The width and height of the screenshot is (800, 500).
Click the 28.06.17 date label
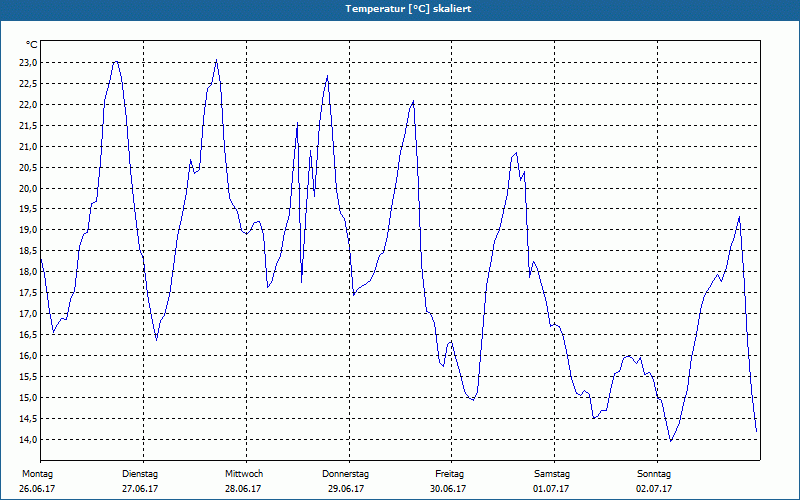coord(243,489)
